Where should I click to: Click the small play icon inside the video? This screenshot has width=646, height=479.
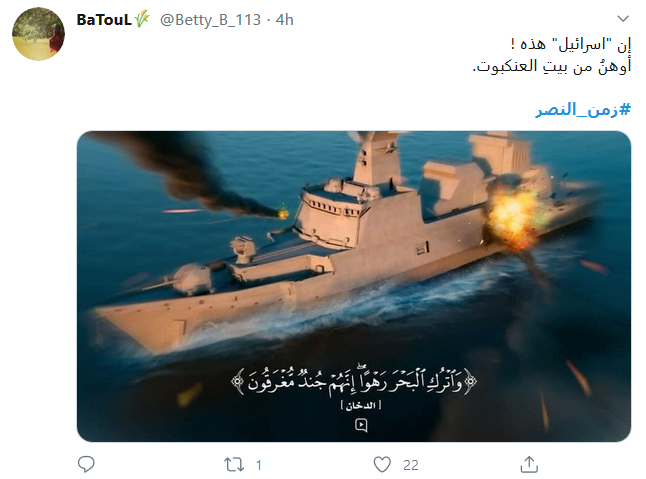click(x=361, y=425)
